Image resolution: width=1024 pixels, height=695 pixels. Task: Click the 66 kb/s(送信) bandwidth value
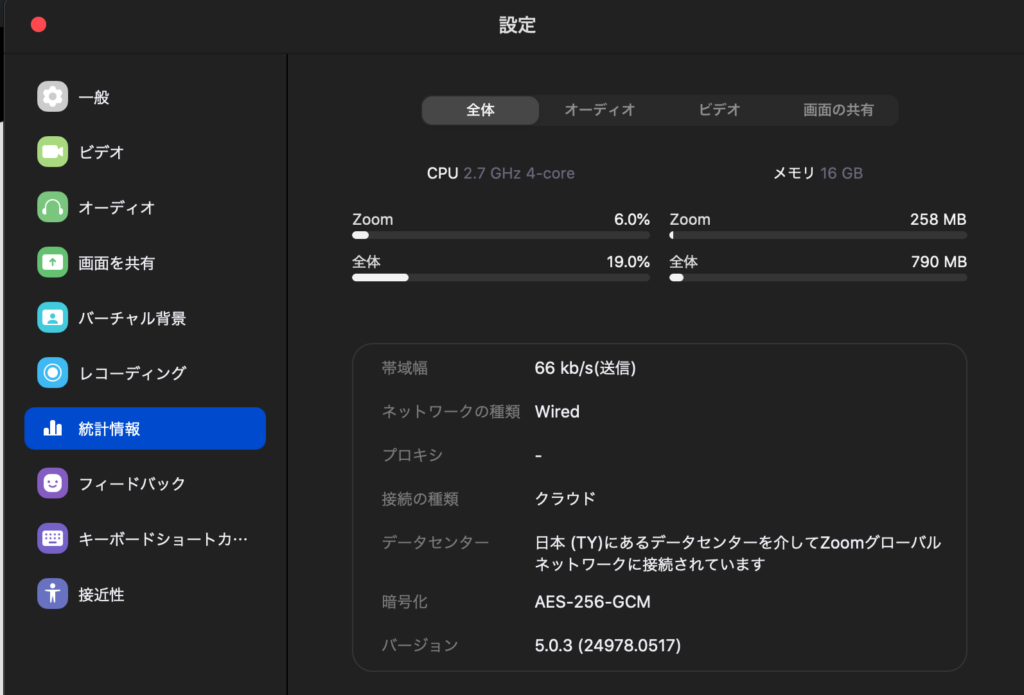click(585, 368)
